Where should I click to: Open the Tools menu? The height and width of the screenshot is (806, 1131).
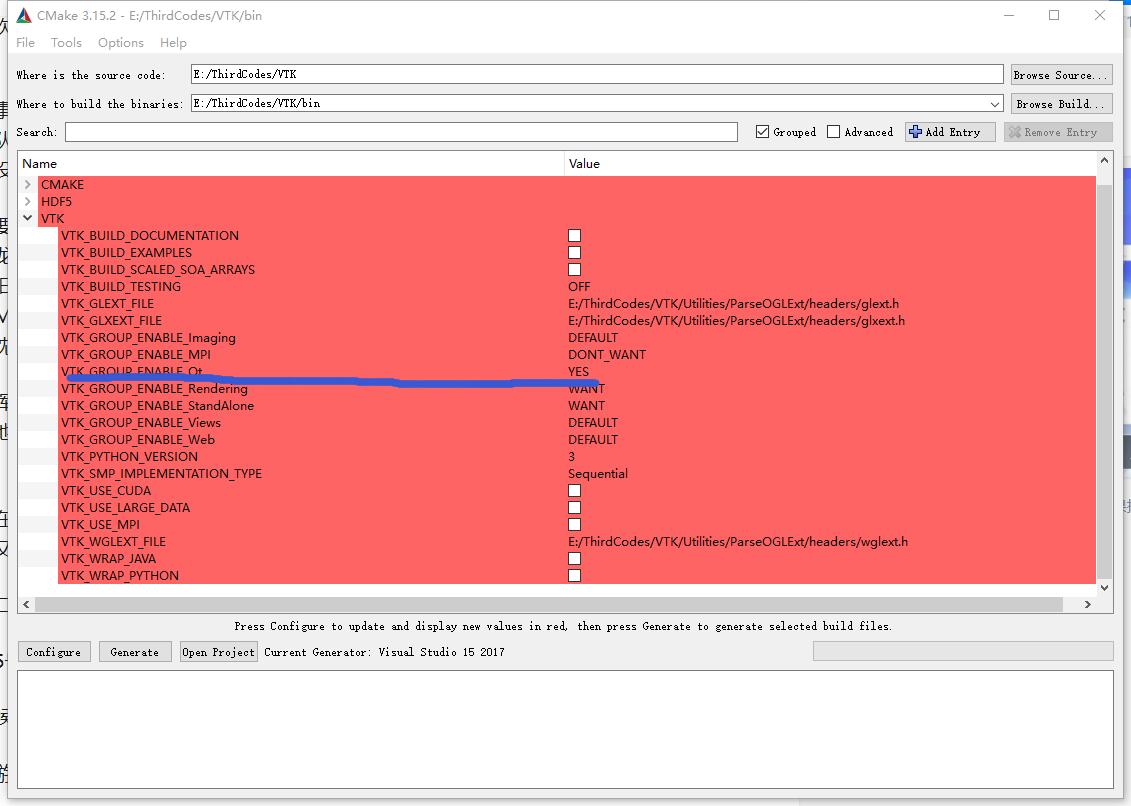(66, 43)
